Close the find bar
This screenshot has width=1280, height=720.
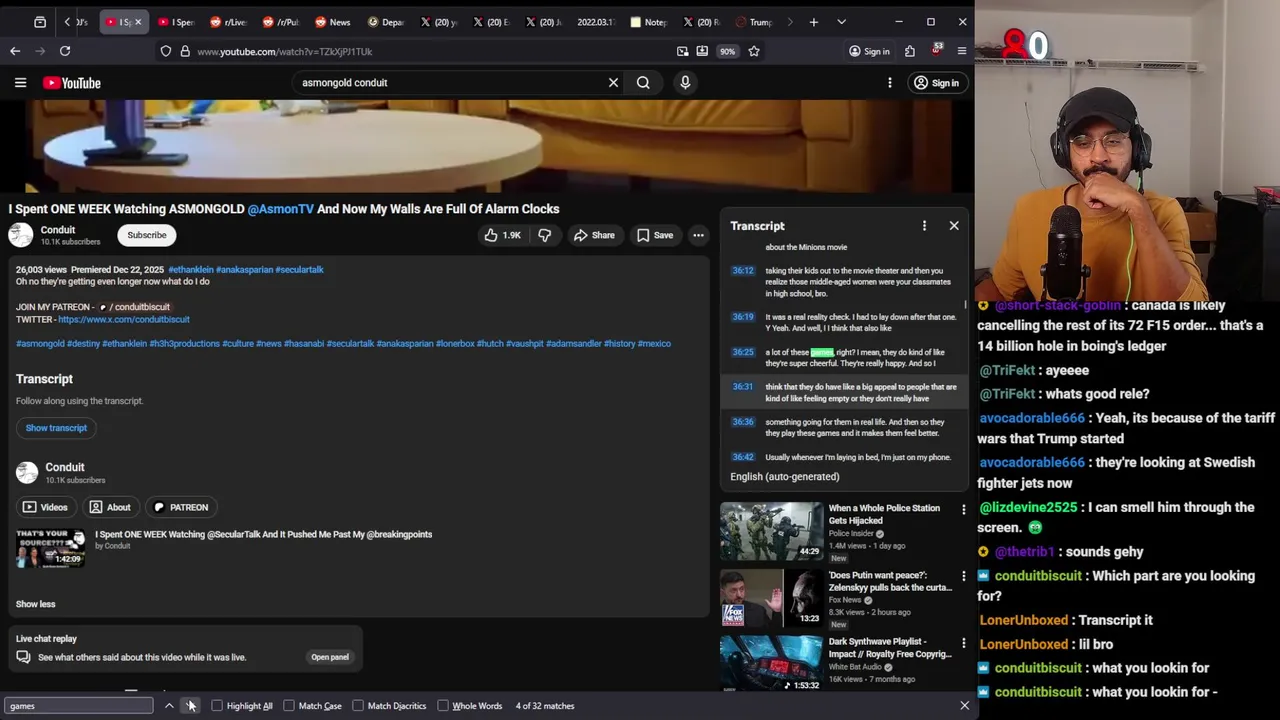964,706
